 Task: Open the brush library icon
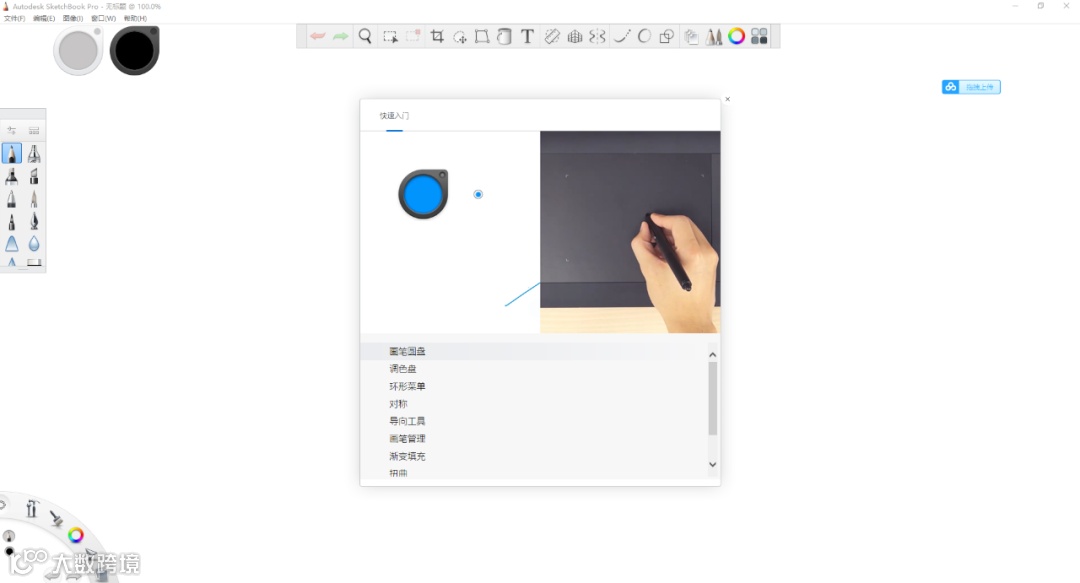(x=714, y=37)
